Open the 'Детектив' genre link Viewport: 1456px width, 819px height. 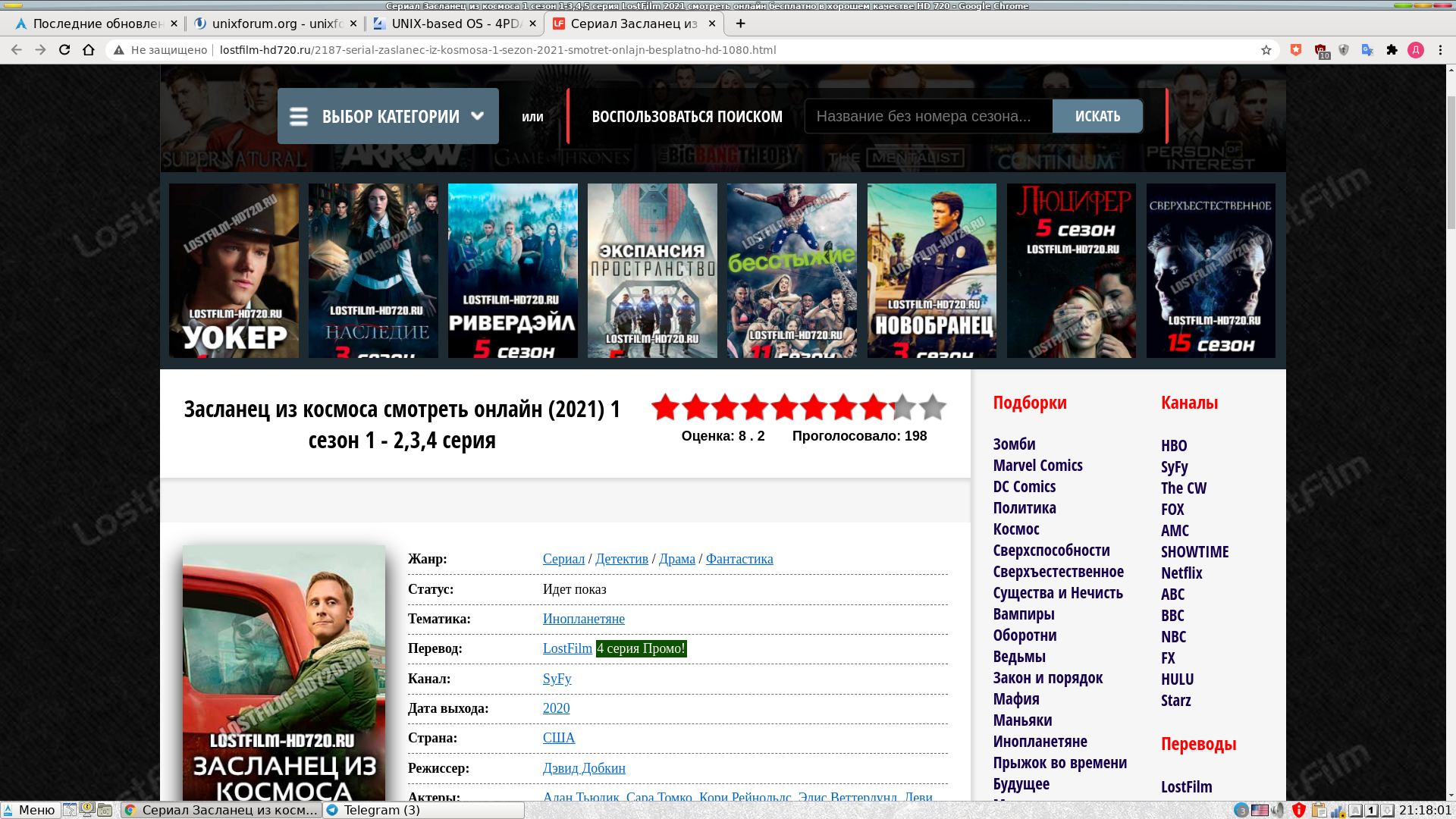pyautogui.click(x=622, y=559)
